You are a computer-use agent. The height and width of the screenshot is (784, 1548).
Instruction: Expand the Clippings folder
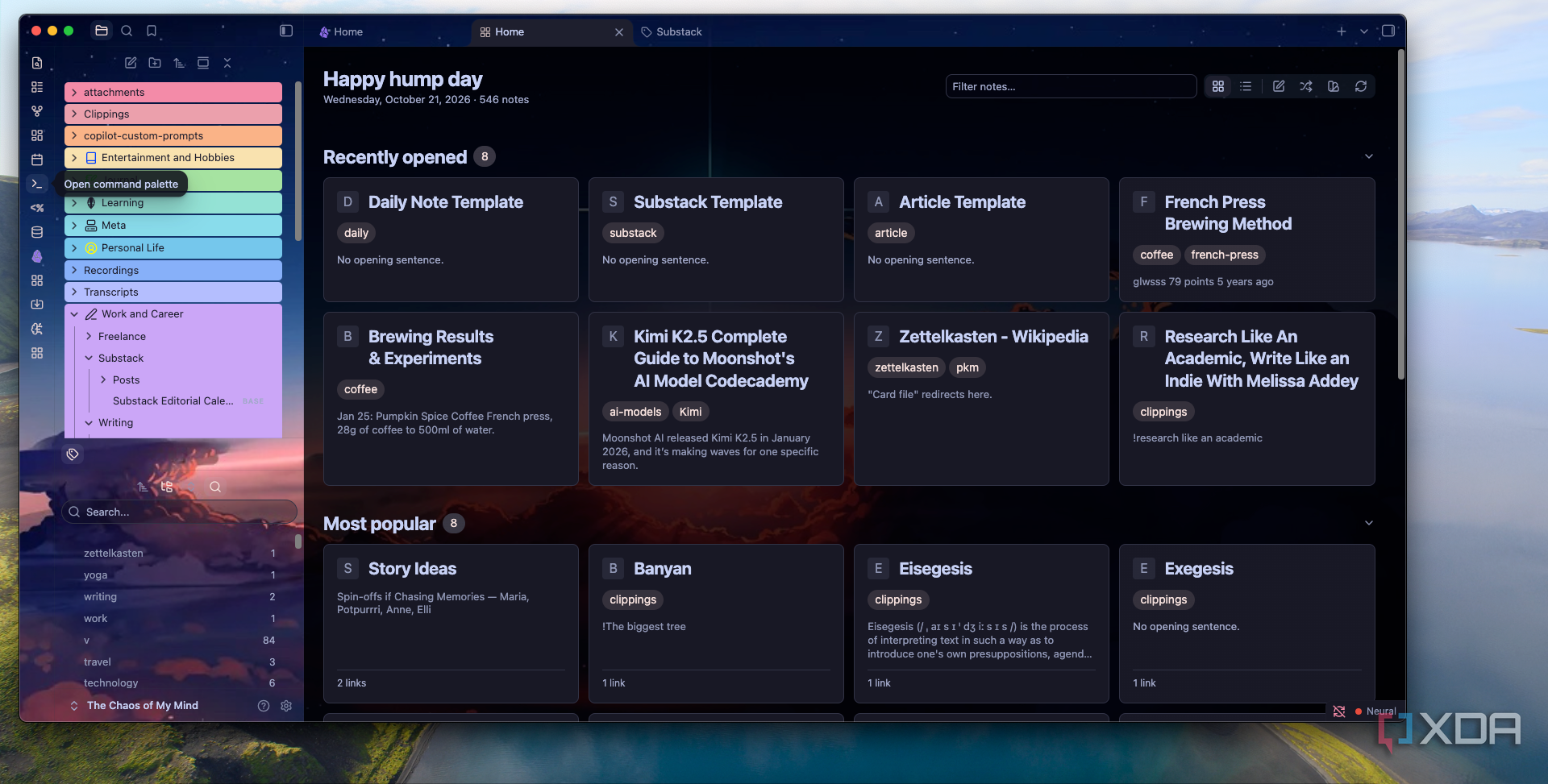tap(173, 114)
